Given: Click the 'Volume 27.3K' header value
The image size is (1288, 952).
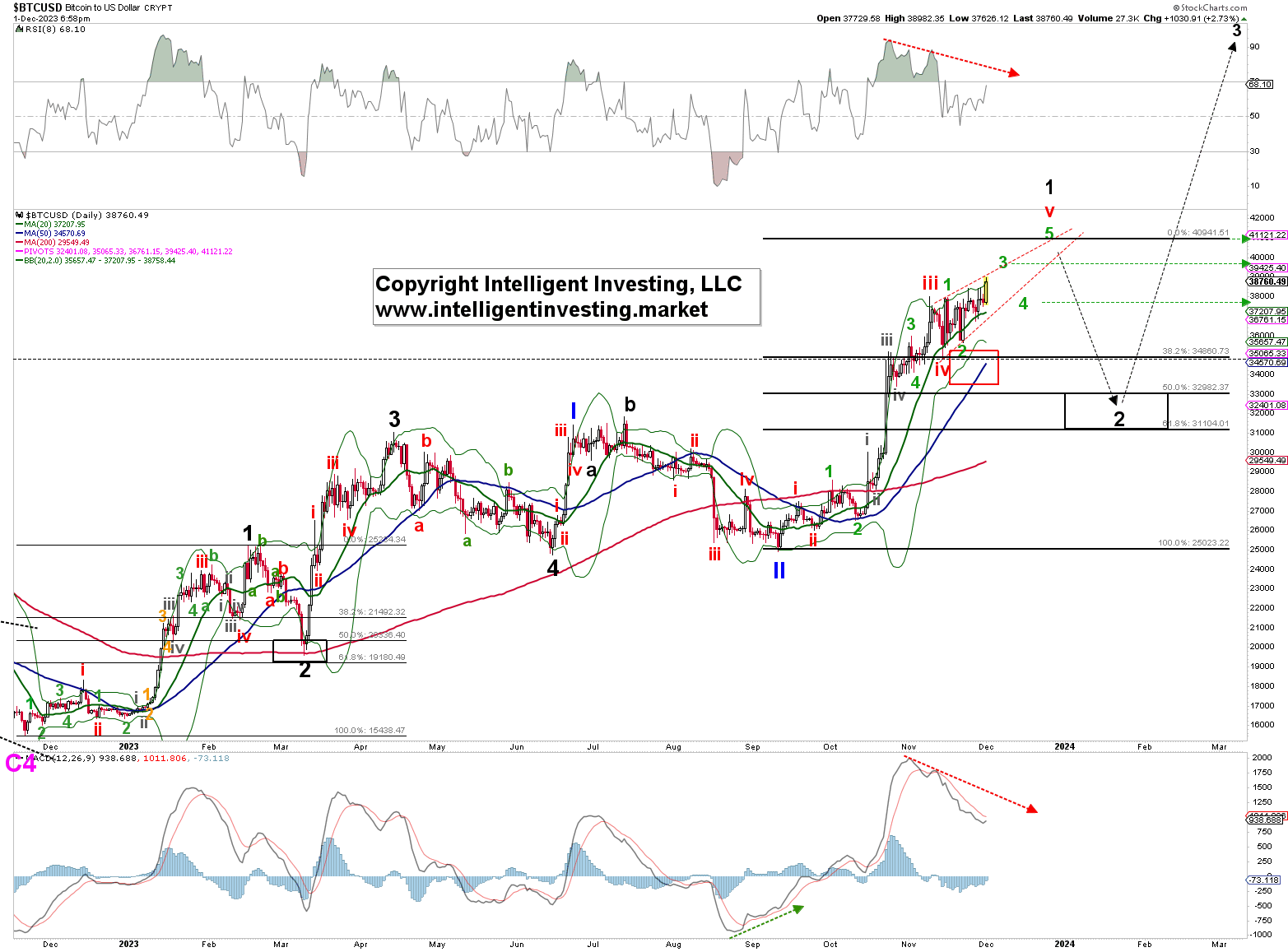Looking at the screenshot, I should [x=1109, y=18].
